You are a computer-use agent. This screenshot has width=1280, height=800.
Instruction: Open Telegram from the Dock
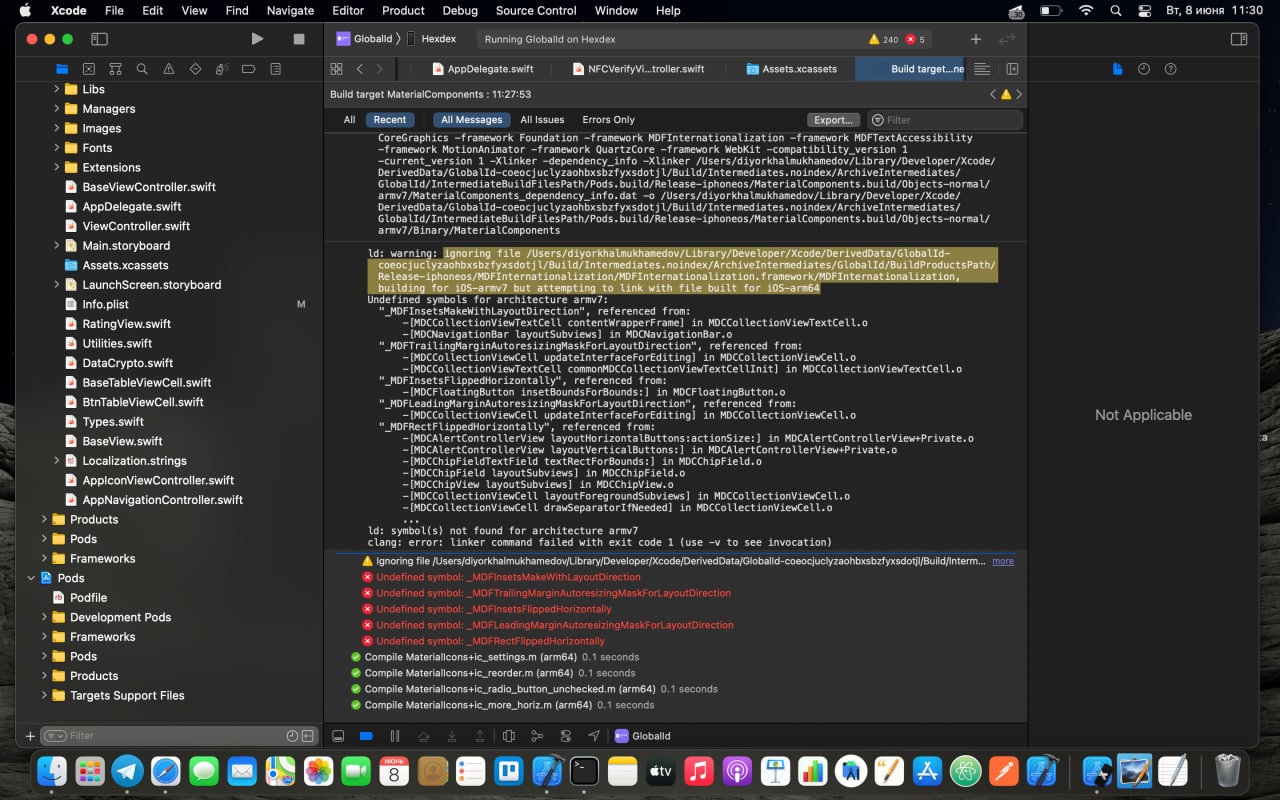point(127,771)
